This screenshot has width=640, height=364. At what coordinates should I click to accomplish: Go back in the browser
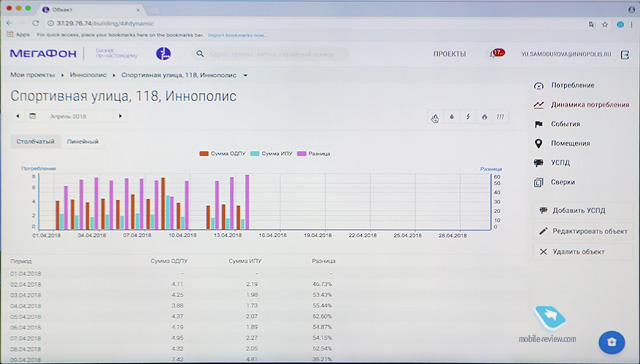(9, 23)
